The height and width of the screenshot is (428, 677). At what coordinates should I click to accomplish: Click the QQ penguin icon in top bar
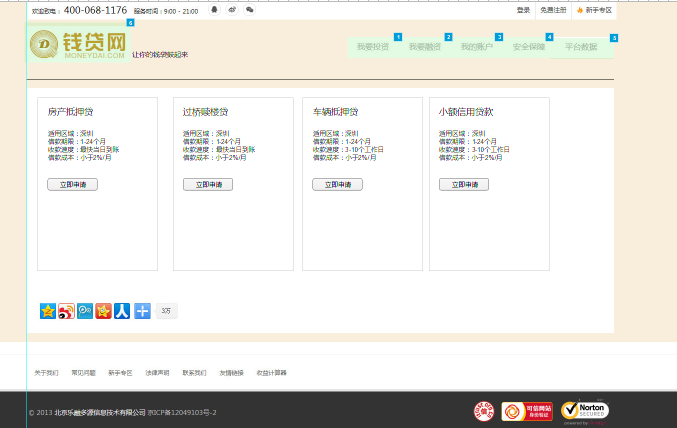(215, 10)
